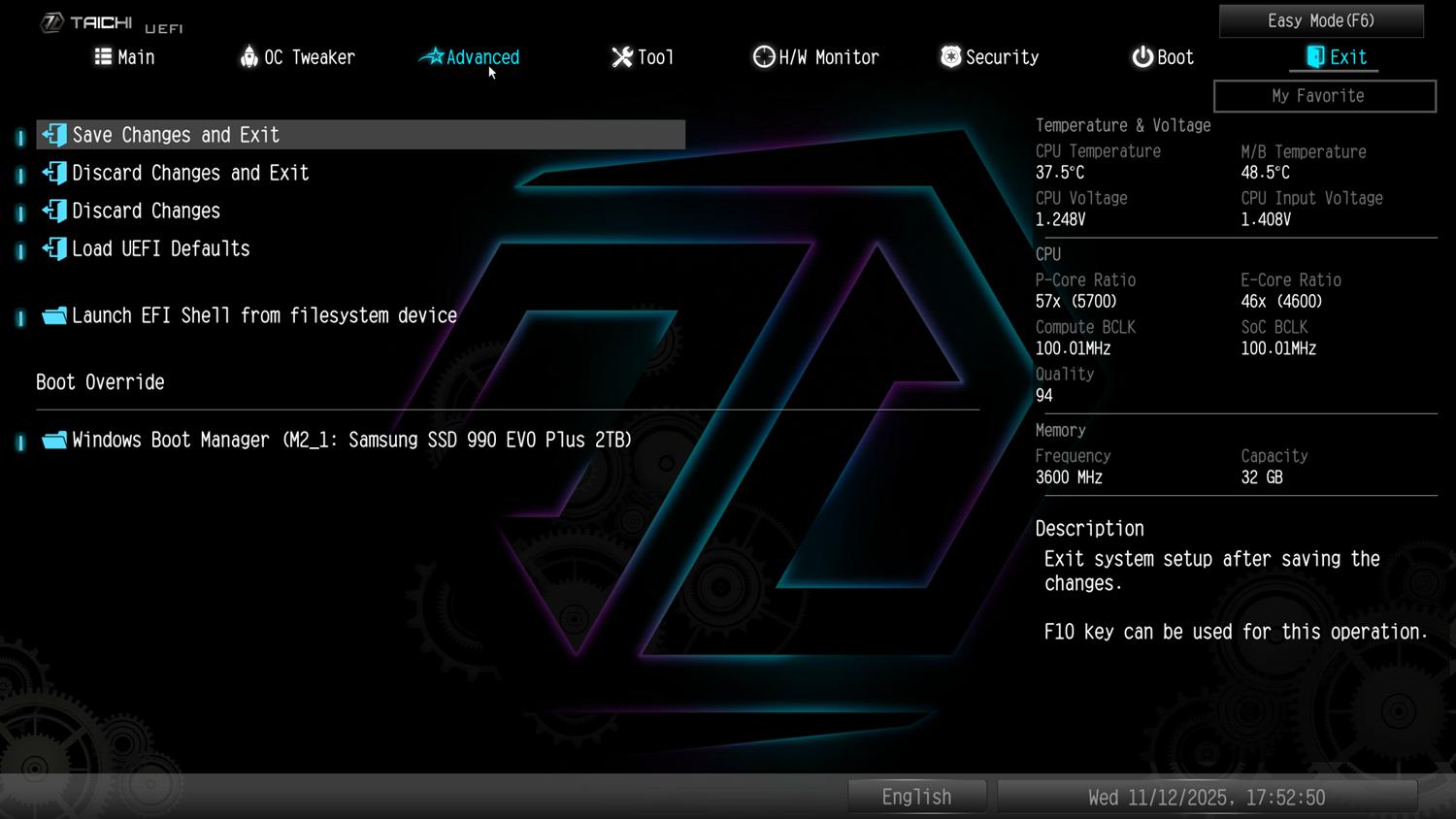Click the folder icon beside Windows Boot Manager

click(54, 441)
